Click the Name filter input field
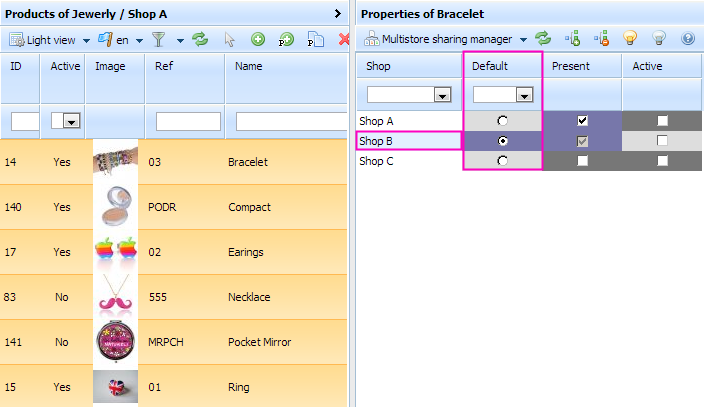The width and height of the screenshot is (704, 407). (292, 121)
